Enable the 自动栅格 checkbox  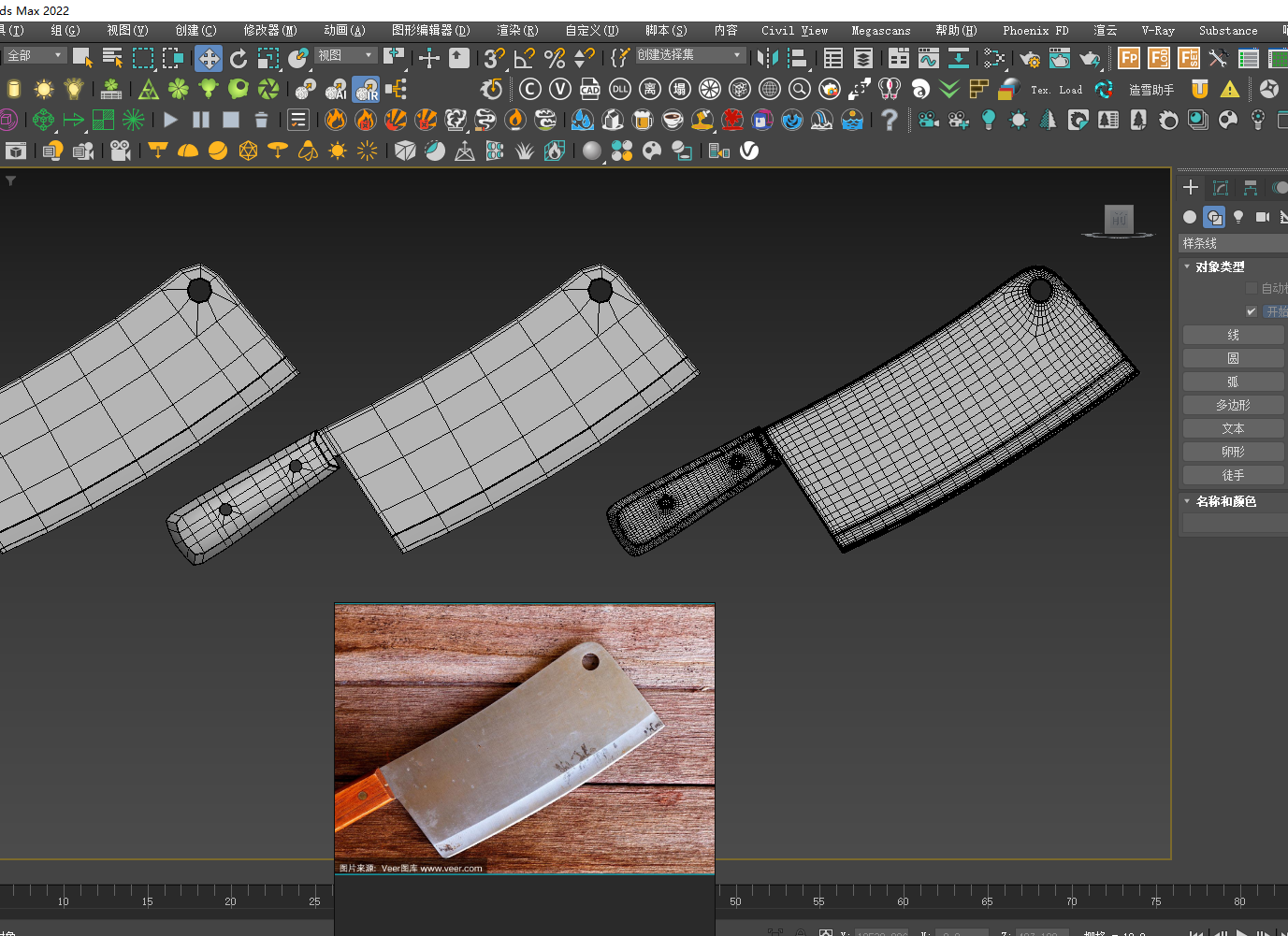(1252, 288)
